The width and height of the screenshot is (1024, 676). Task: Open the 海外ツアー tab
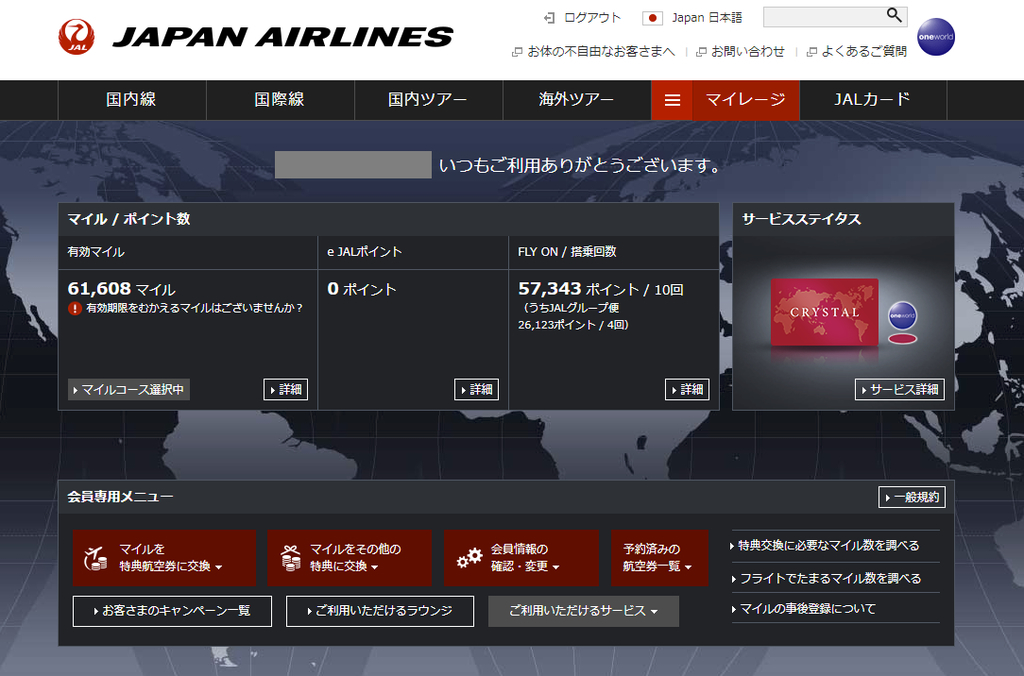click(x=577, y=100)
